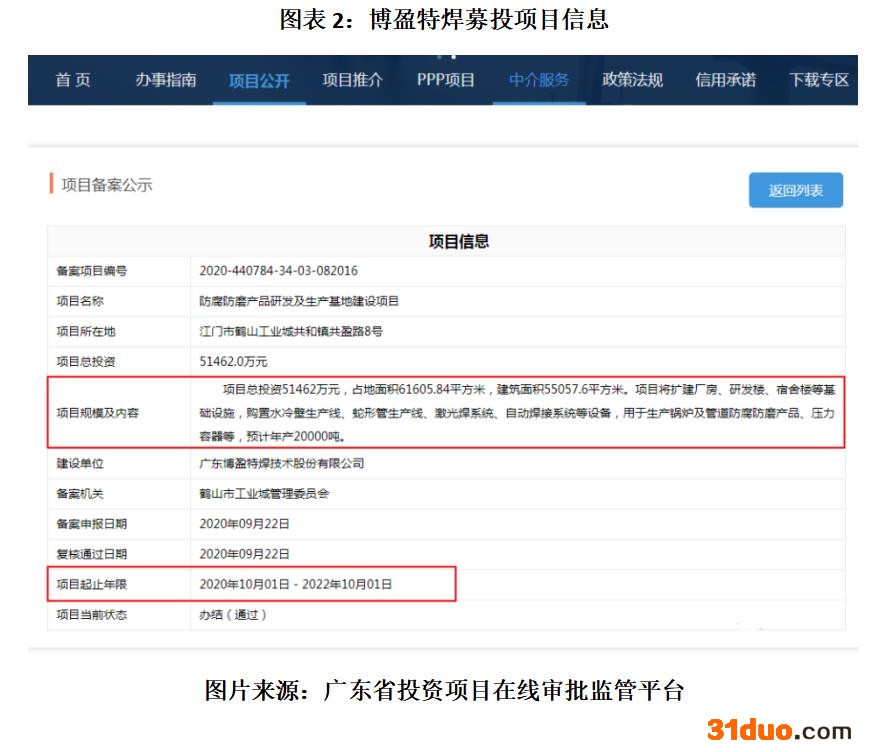This screenshot has width=870, height=752.
Task: Click the project address 江门市鹤山工业城共和镇共盈路8号
Action: coord(291,331)
